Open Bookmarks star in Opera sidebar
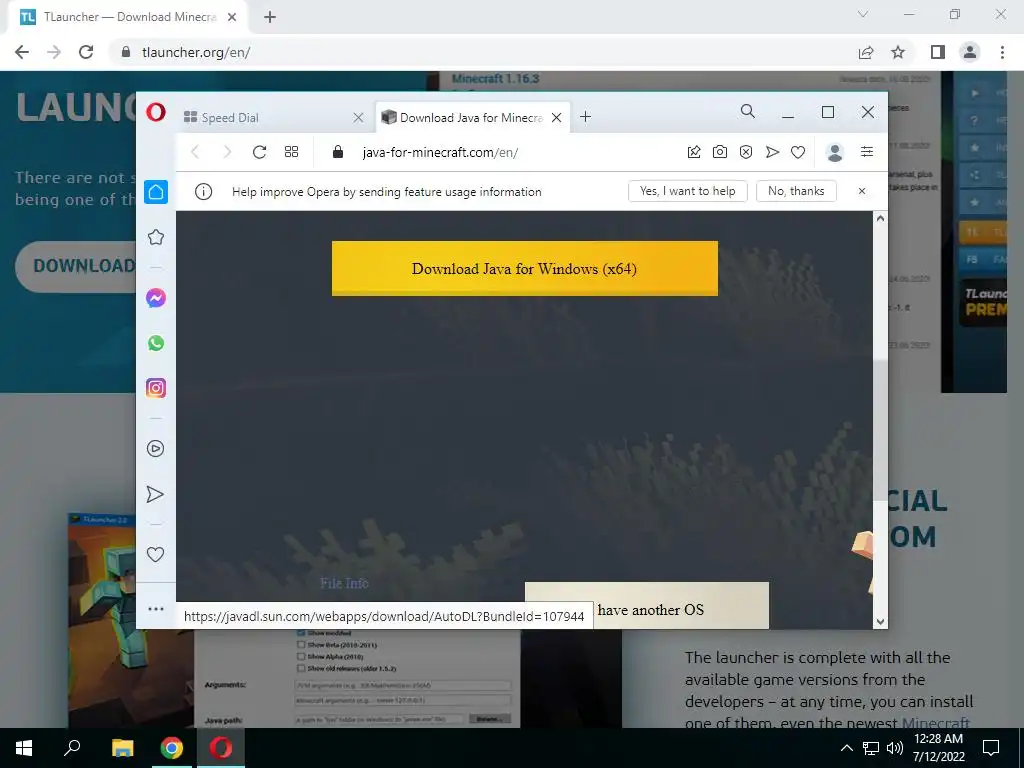 [x=155, y=237]
